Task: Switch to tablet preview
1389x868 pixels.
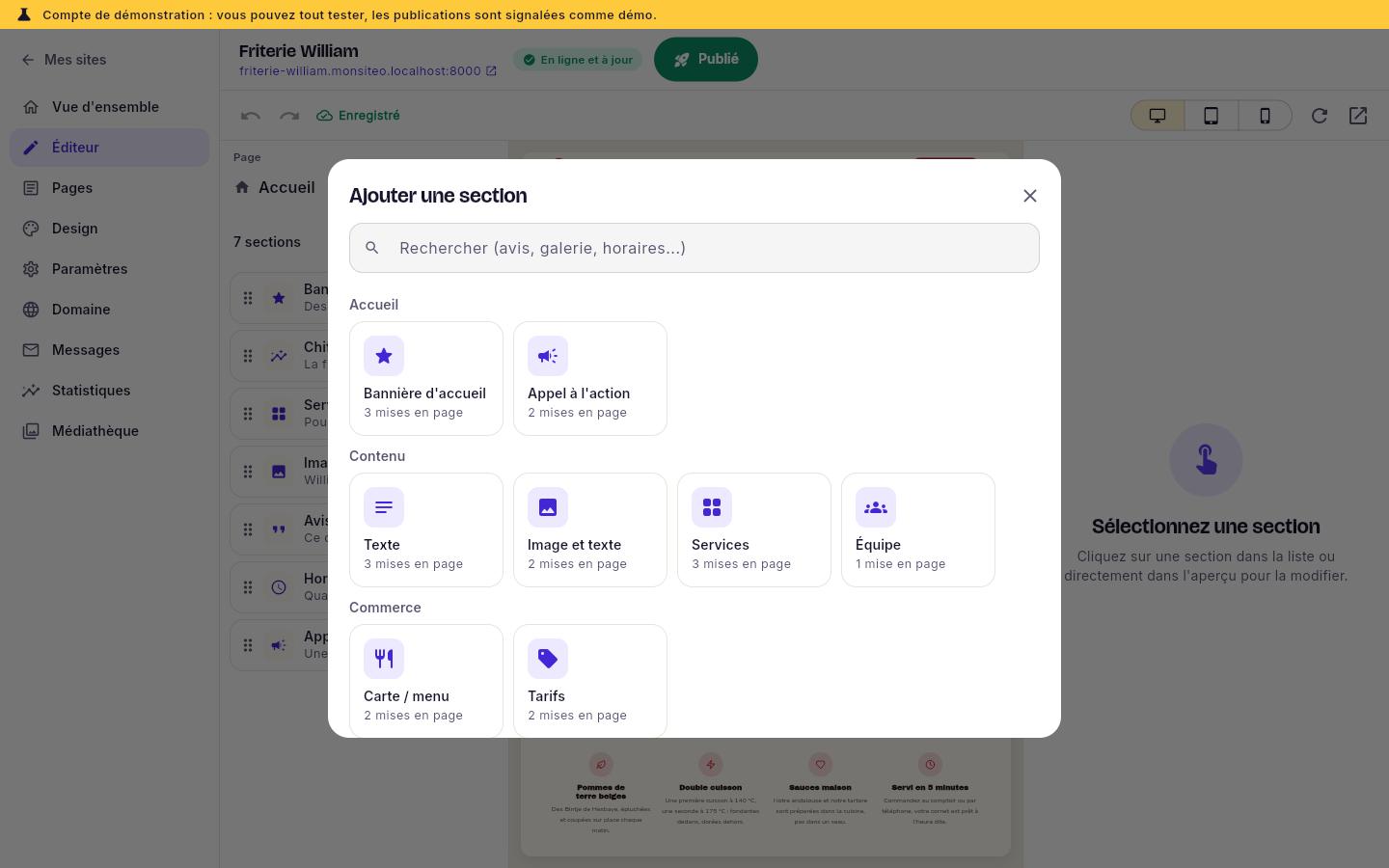Action: coord(1212,116)
